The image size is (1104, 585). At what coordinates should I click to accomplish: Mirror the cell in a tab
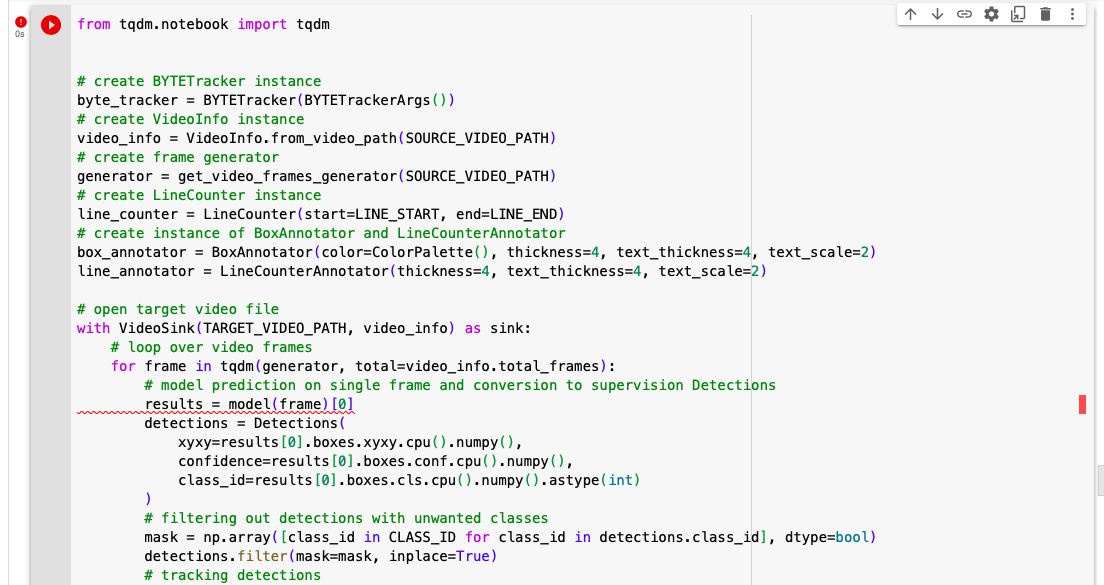point(1017,14)
